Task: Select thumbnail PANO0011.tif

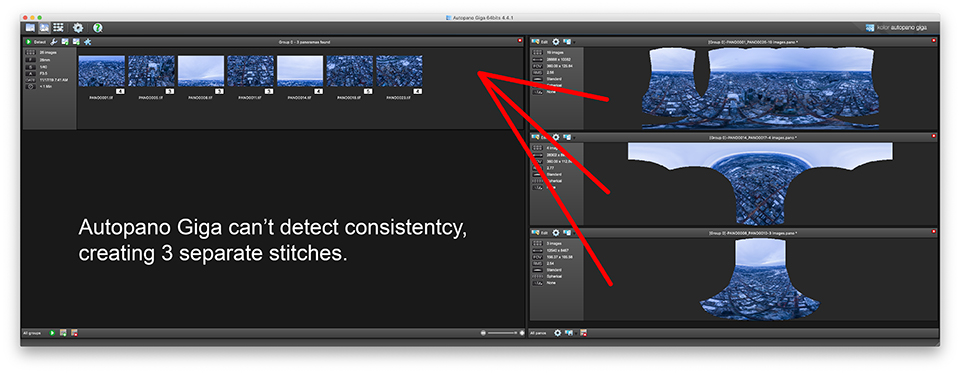Action: 250,71
